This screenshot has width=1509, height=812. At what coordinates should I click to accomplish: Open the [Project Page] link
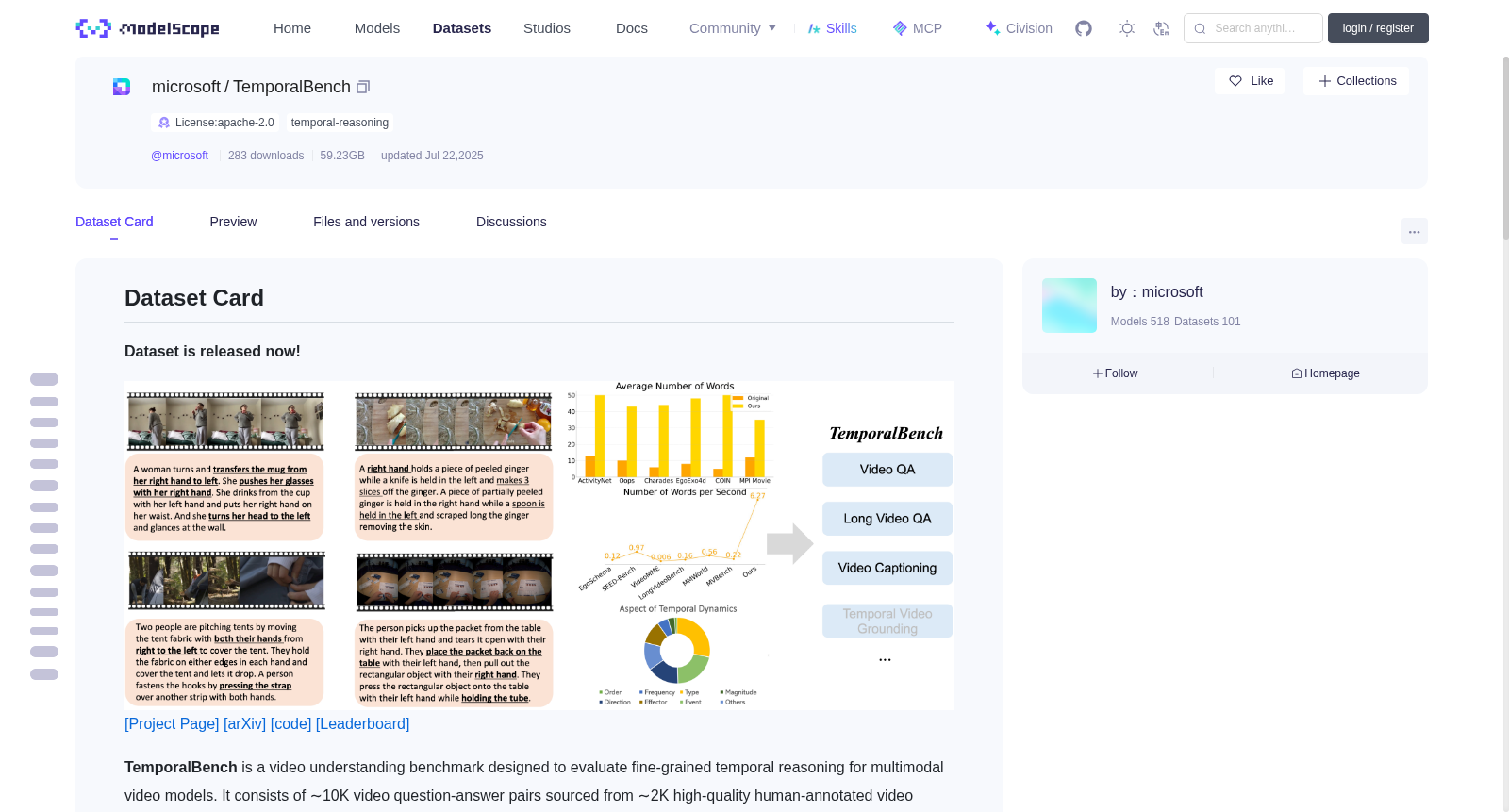pos(172,723)
